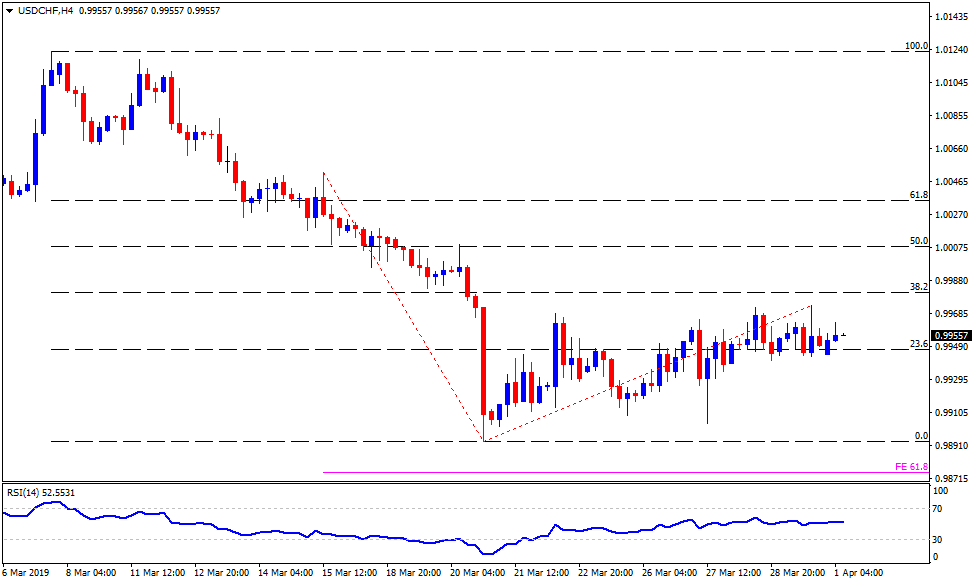The height and width of the screenshot is (584, 975).
Task: Pick the Fibonacci 38.2 level label
Action: pyautogui.click(x=918, y=286)
